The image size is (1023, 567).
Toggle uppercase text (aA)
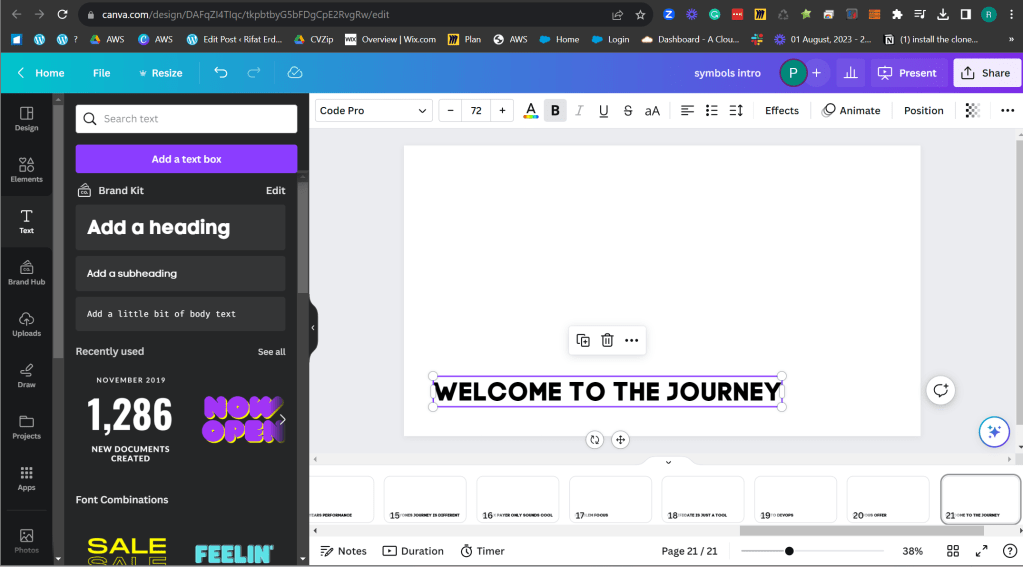coord(652,111)
